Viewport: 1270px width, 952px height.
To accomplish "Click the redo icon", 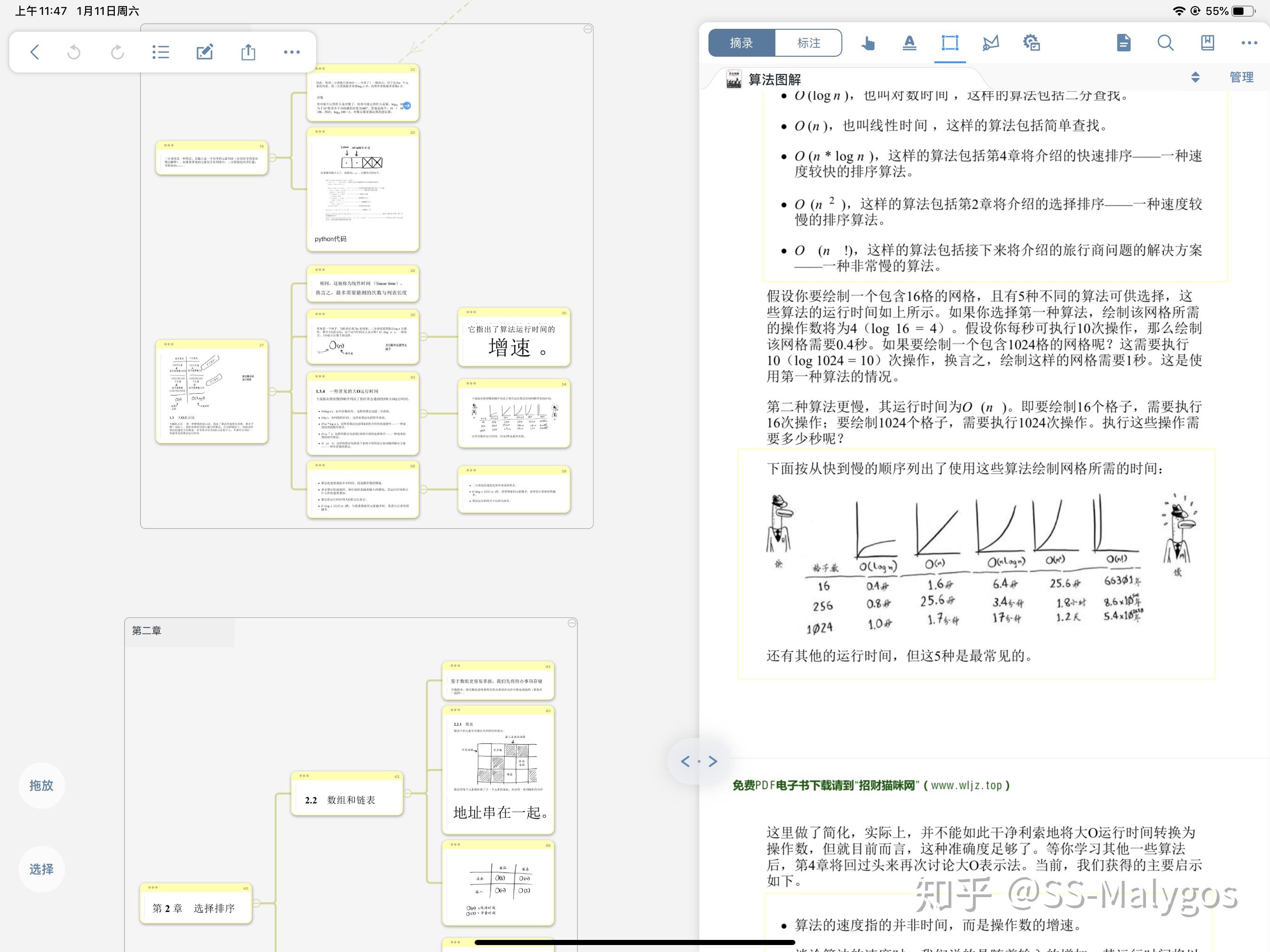I will point(117,52).
